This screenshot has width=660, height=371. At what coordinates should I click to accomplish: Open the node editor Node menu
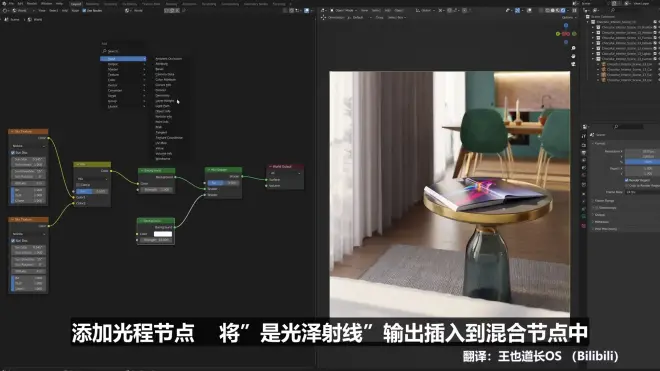pos(75,11)
